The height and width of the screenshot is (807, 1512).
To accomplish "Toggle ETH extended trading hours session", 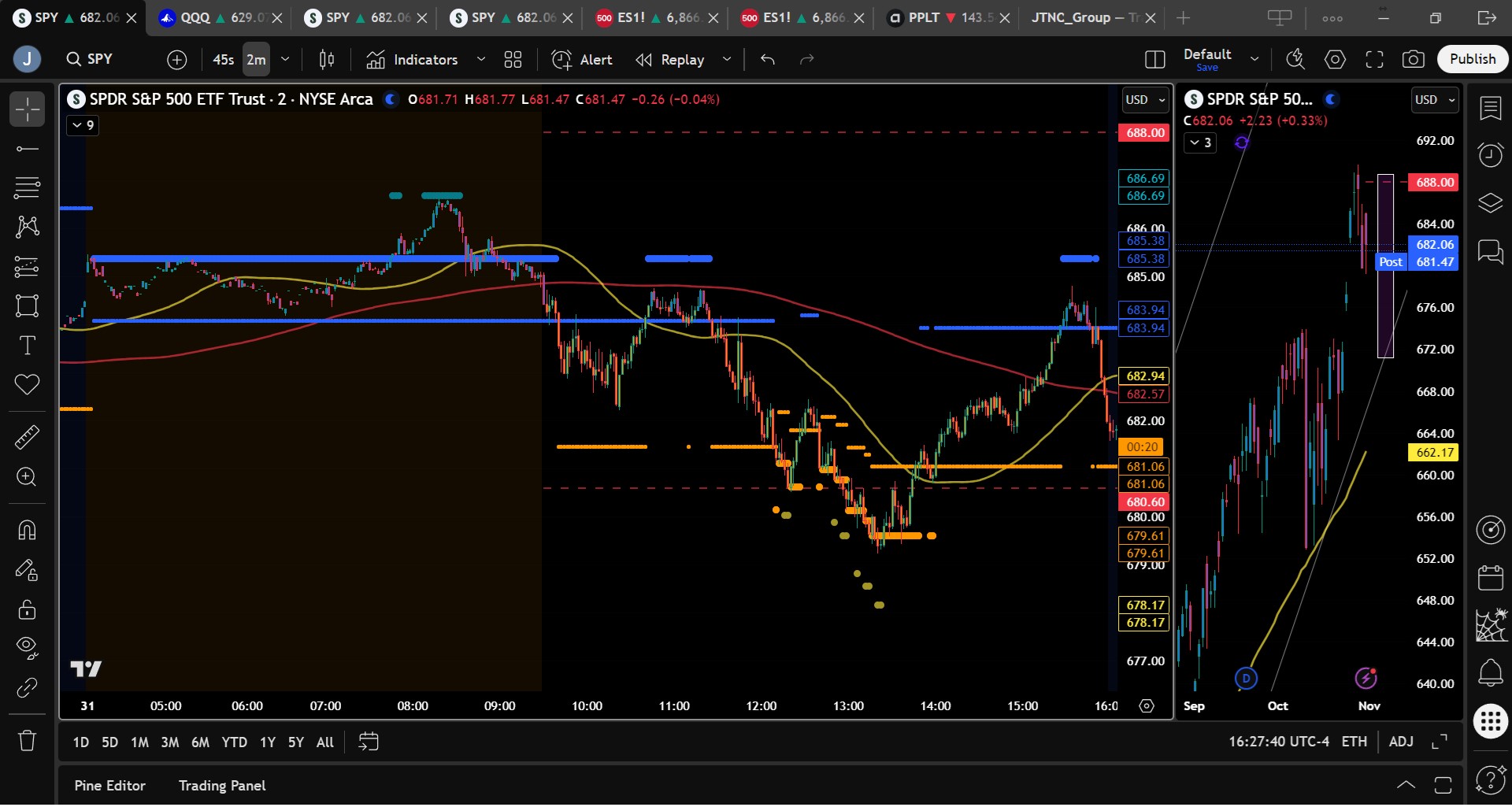I will (1354, 742).
